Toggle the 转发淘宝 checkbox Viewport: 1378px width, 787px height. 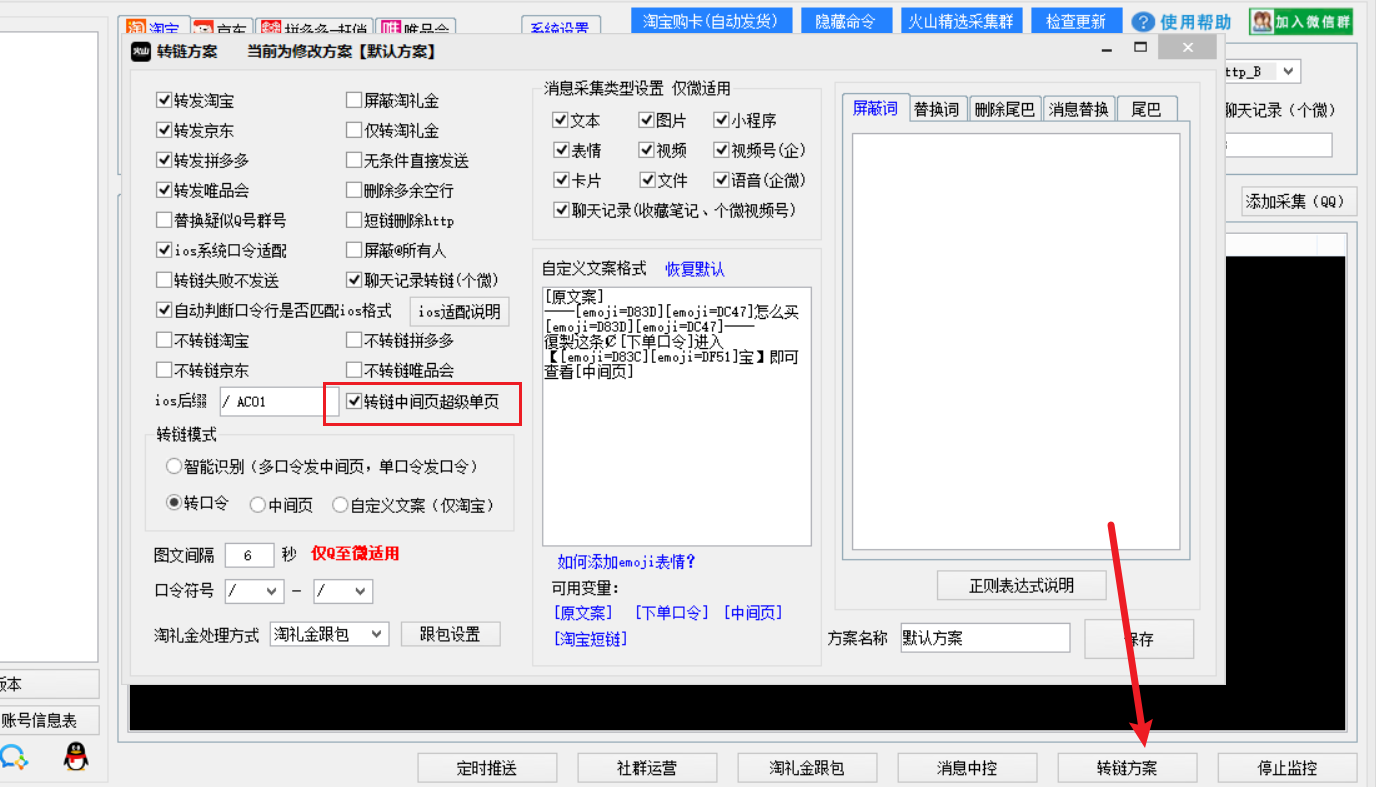pyautogui.click(x=195, y=101)
